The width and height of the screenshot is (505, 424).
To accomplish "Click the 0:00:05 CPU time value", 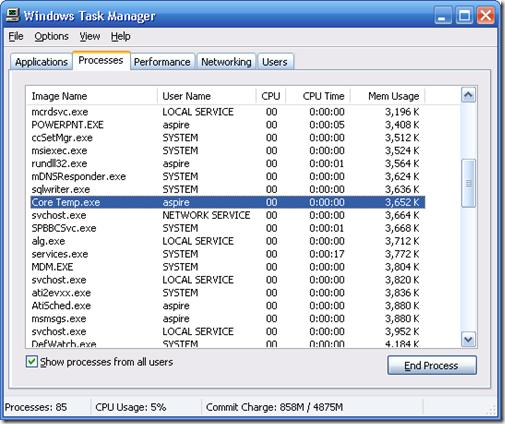I will pyautogui.click(x=327, y=125).
